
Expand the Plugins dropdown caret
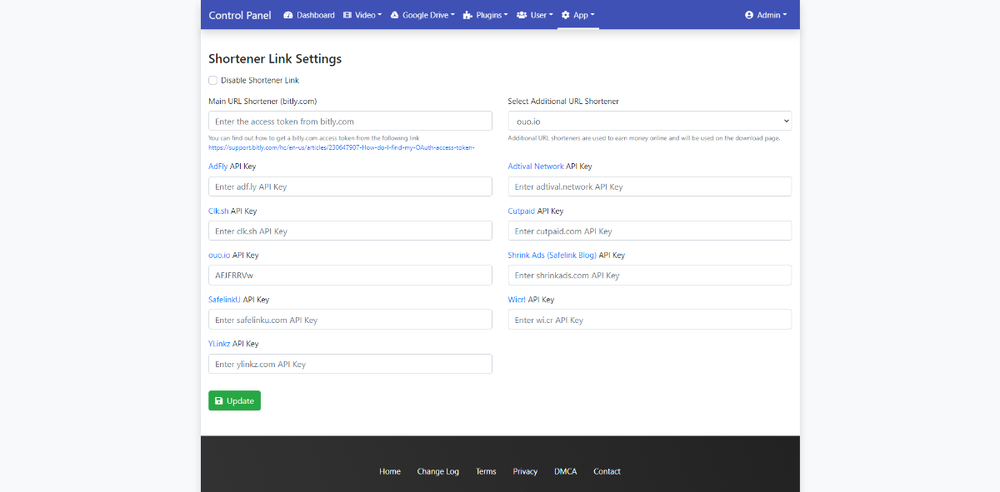coord(506,15)
